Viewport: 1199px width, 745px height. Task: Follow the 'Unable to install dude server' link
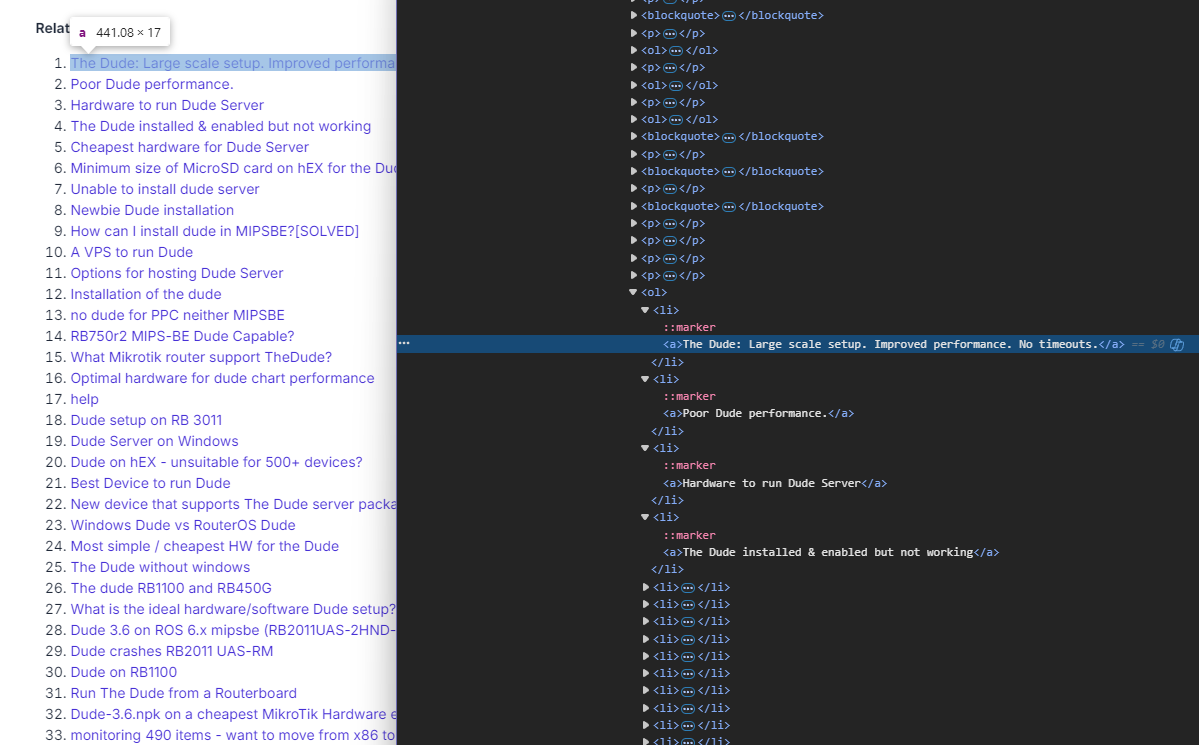164,189
